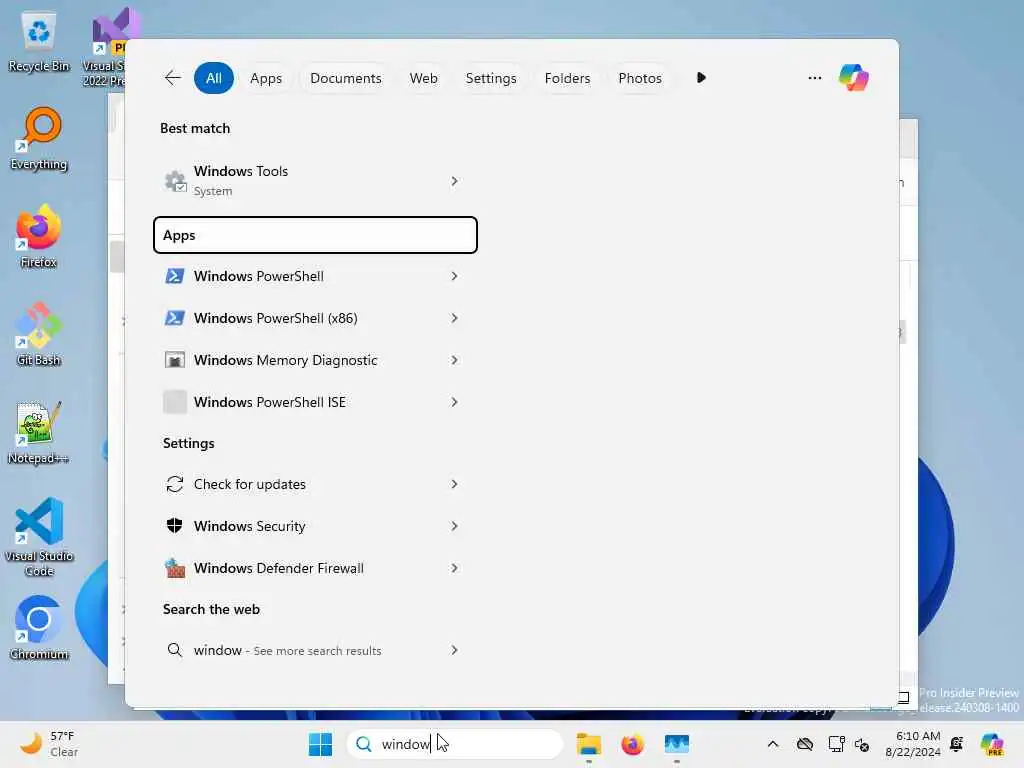
Task: Select the Notepad++ desktop shortcut
Action: tap(38, 432)
